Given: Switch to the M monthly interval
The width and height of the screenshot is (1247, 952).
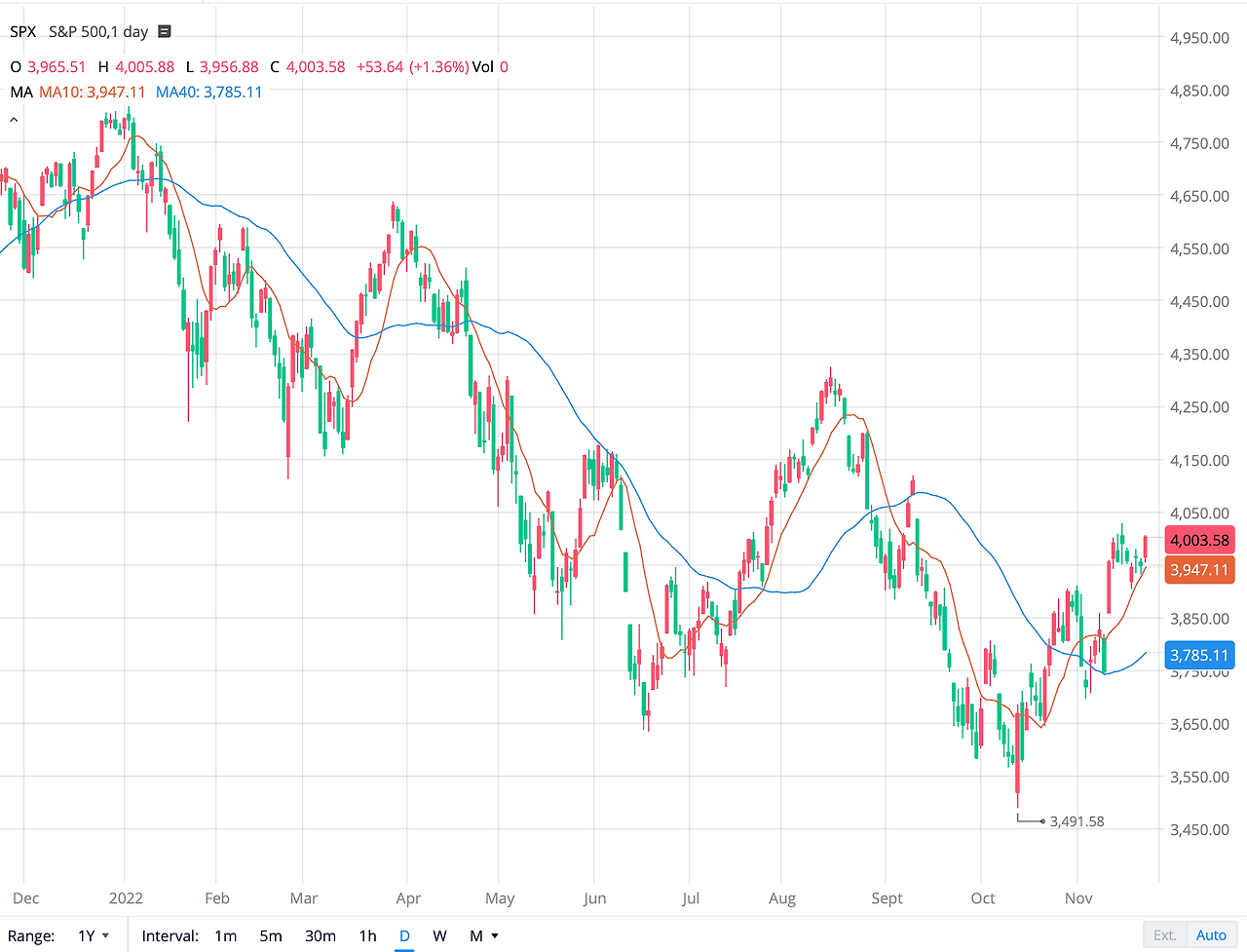Looking at the screenshot, I should coord(476,935).
